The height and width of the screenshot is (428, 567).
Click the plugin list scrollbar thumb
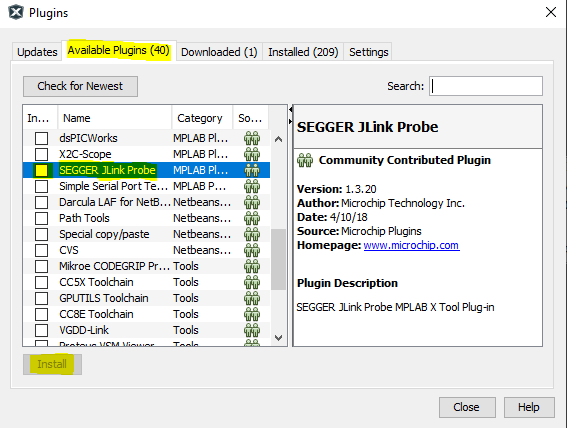click(278, 259)
